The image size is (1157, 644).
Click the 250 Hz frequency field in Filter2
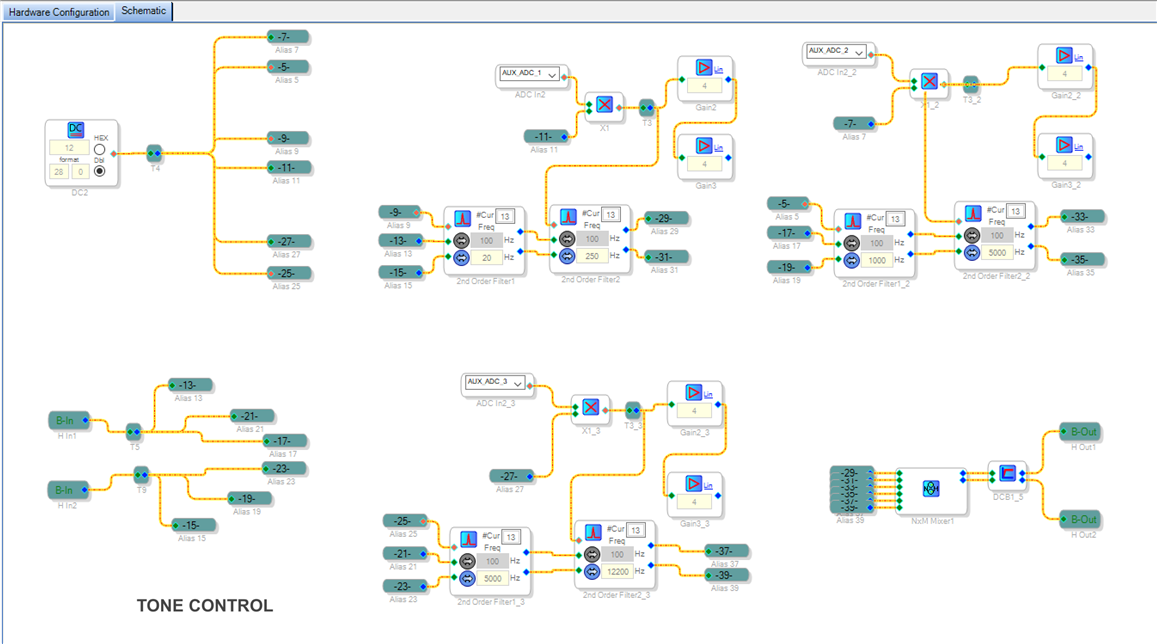(593, 256)
